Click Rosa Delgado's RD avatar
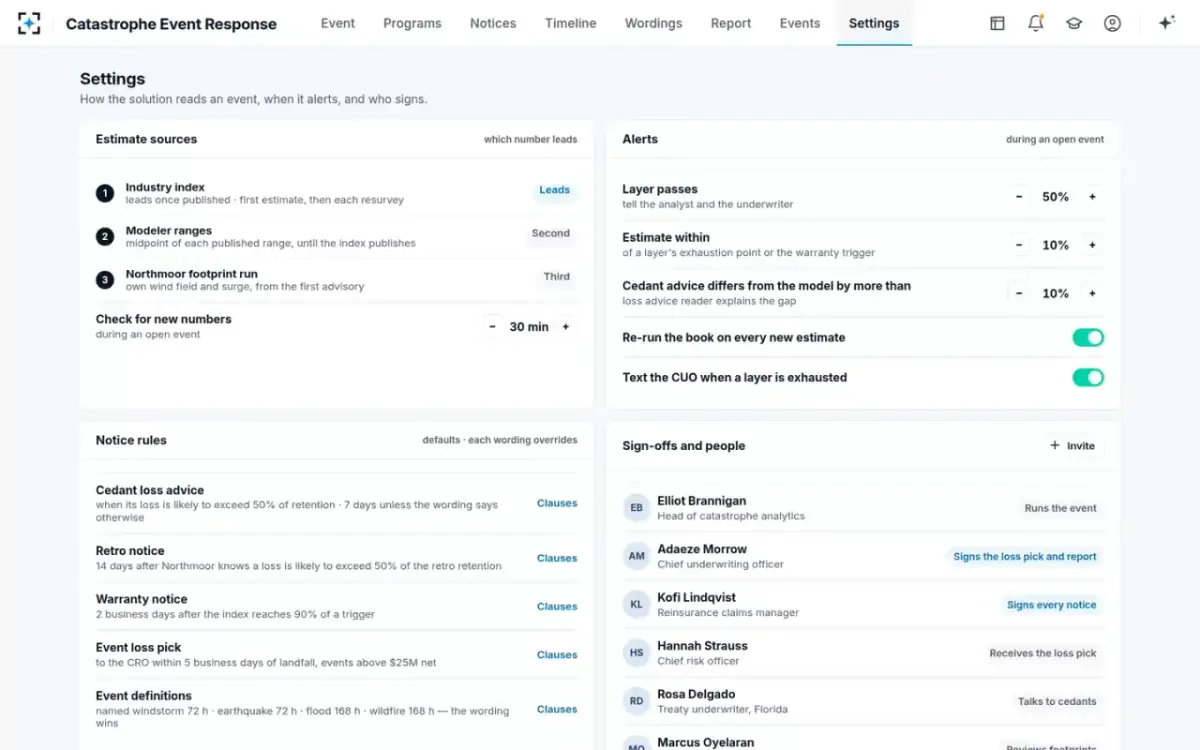The width and height of the screenshot is (1200, 750). (636, 701)
